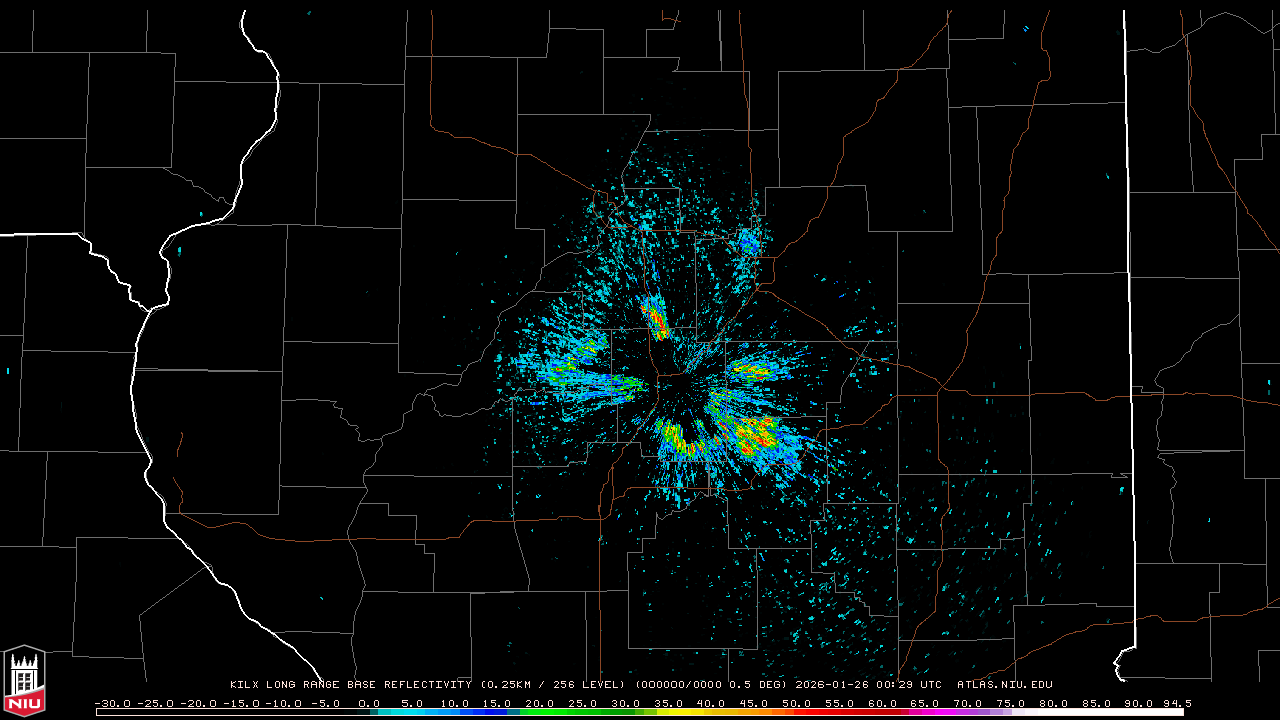Click the red echo north-northwest of radar
Viewport: 1280px width, 720px height.
pyautogui.click(x=656, y=318)
